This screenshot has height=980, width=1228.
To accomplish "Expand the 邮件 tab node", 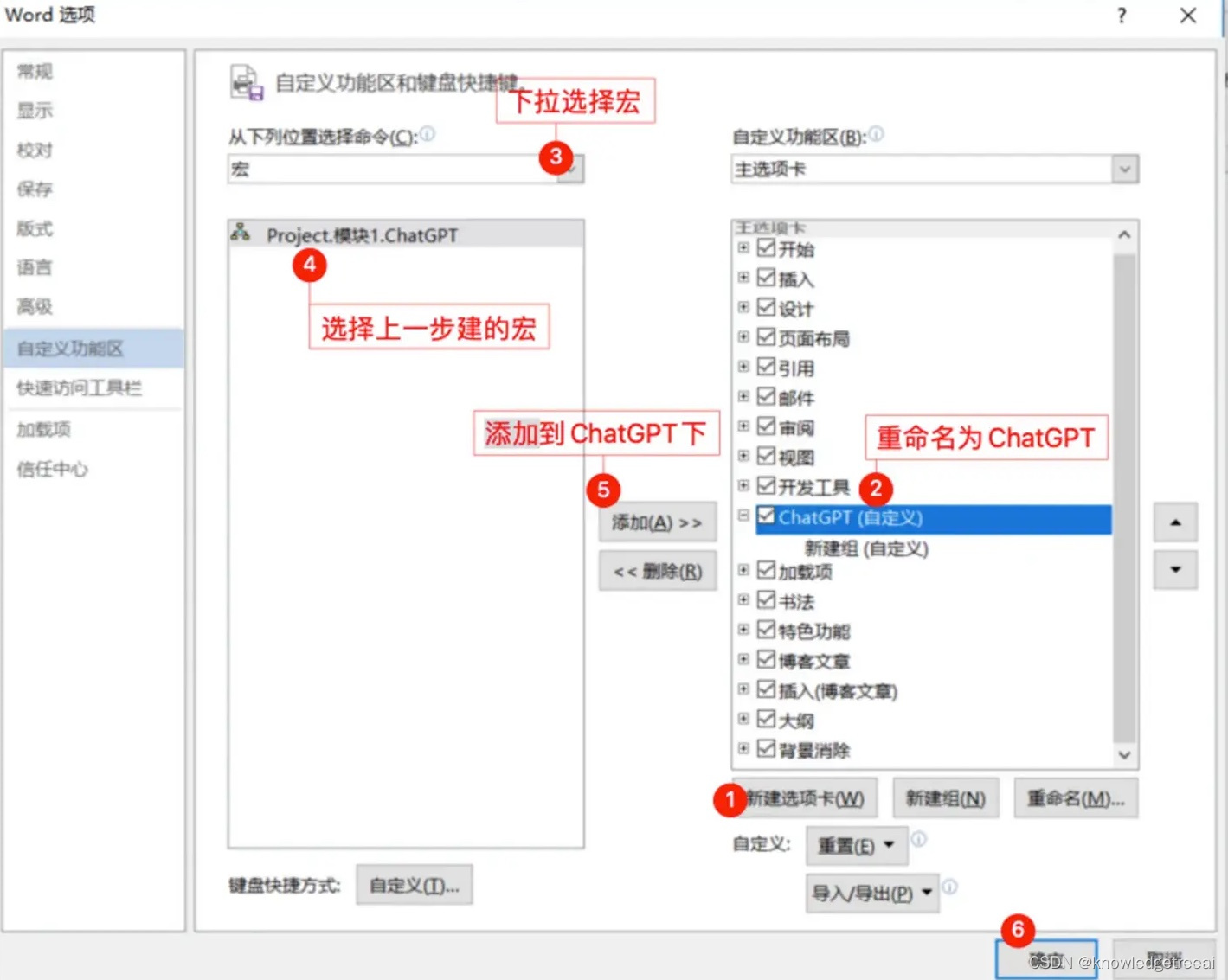I will point(743,396).
